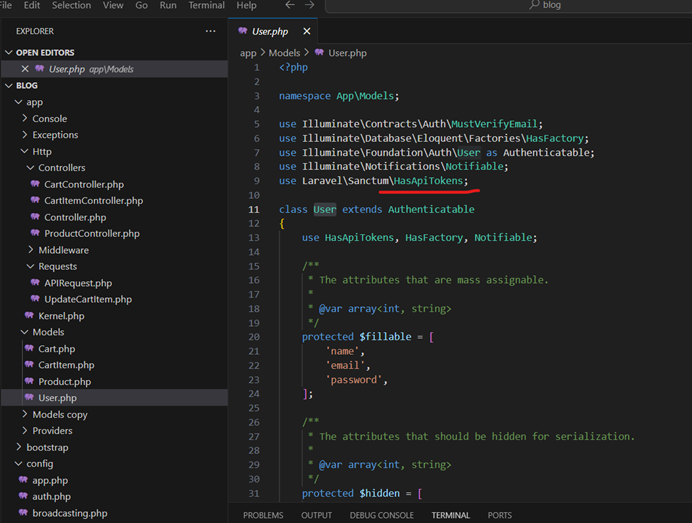Open the Explorer more actions ellipsis

click(210, 31)
